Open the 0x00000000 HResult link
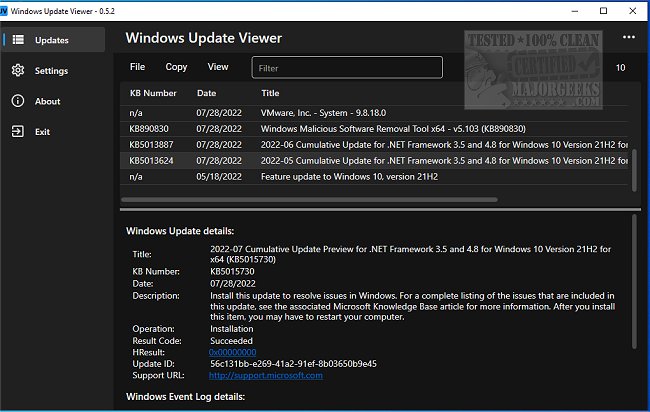Screen dimensions: 650x412 [233, 352]
